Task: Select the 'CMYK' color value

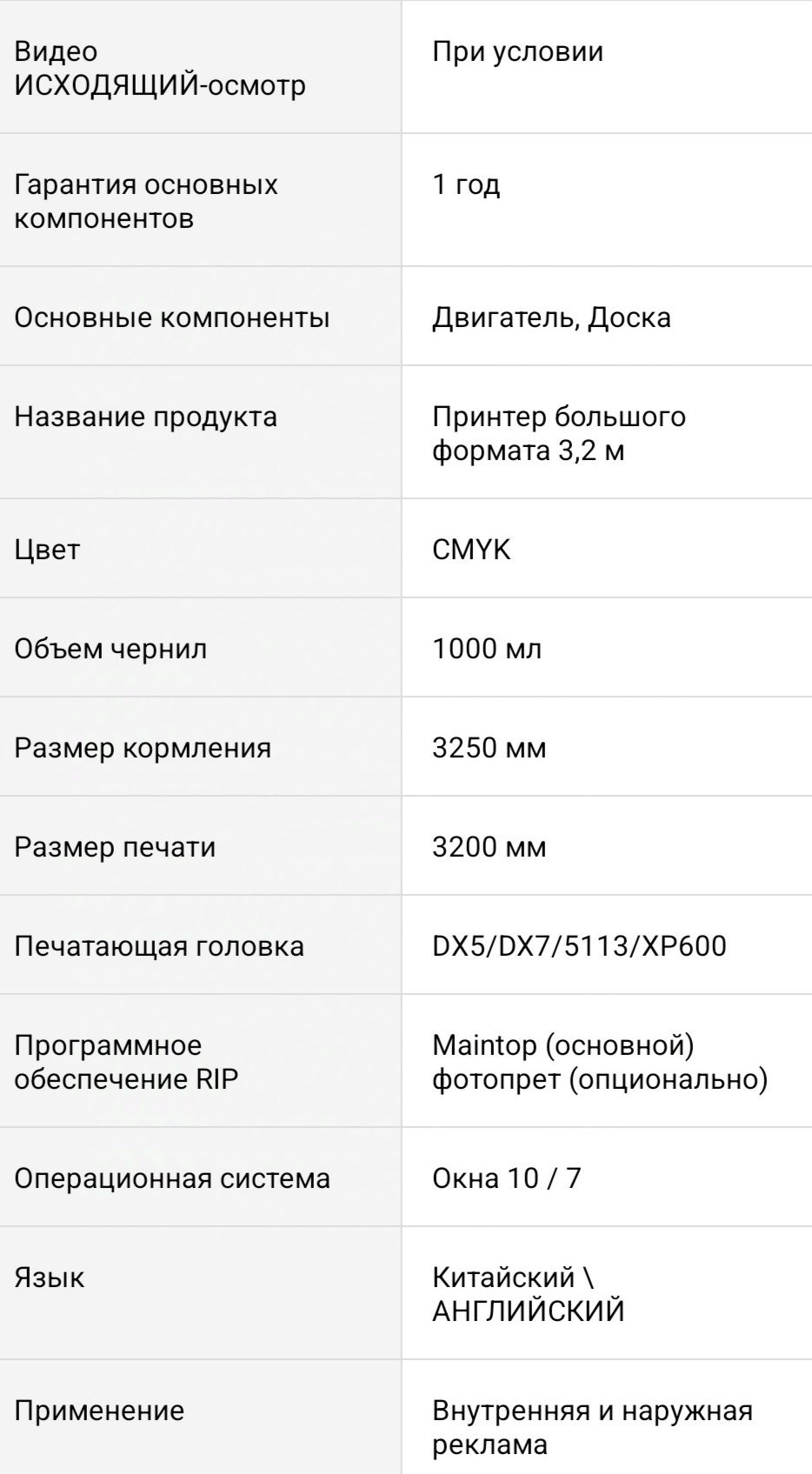Action: click(x=471, y=550)
